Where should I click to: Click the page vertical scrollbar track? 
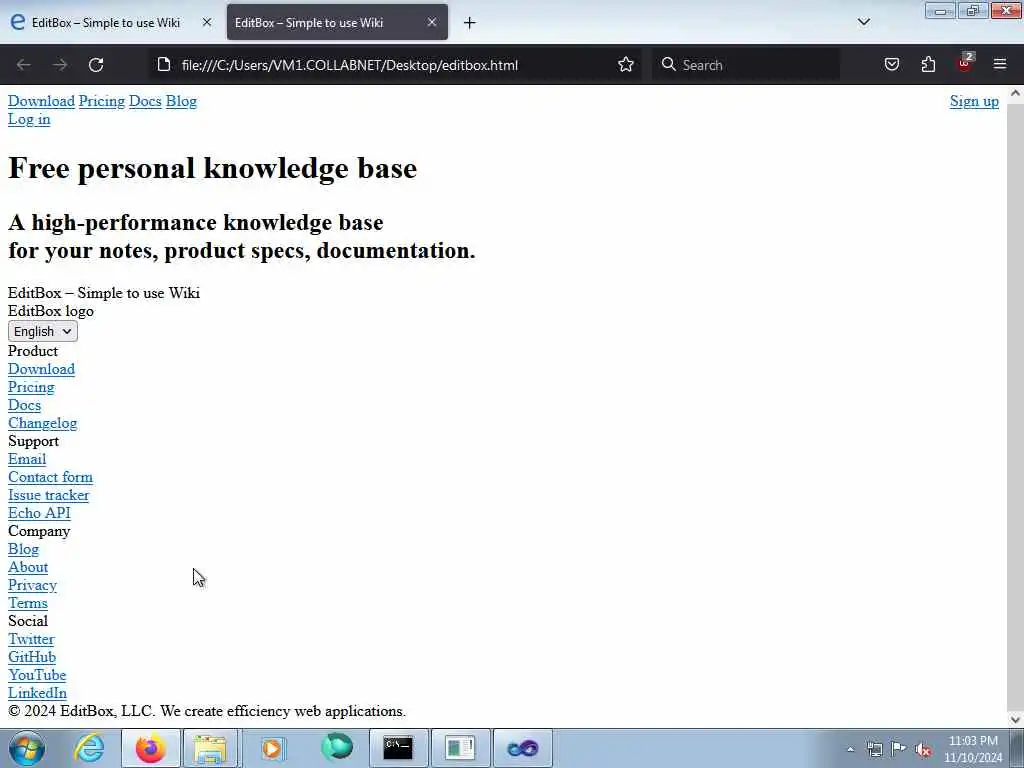click(1015, 405)
